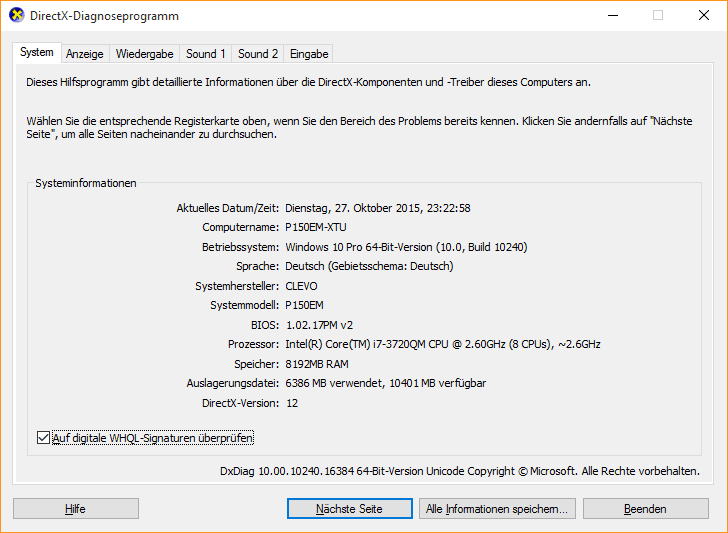Click the Systeminformationen group label
Image resolution: width=728 pixels, height=533 pixels.
coord(86,183)
